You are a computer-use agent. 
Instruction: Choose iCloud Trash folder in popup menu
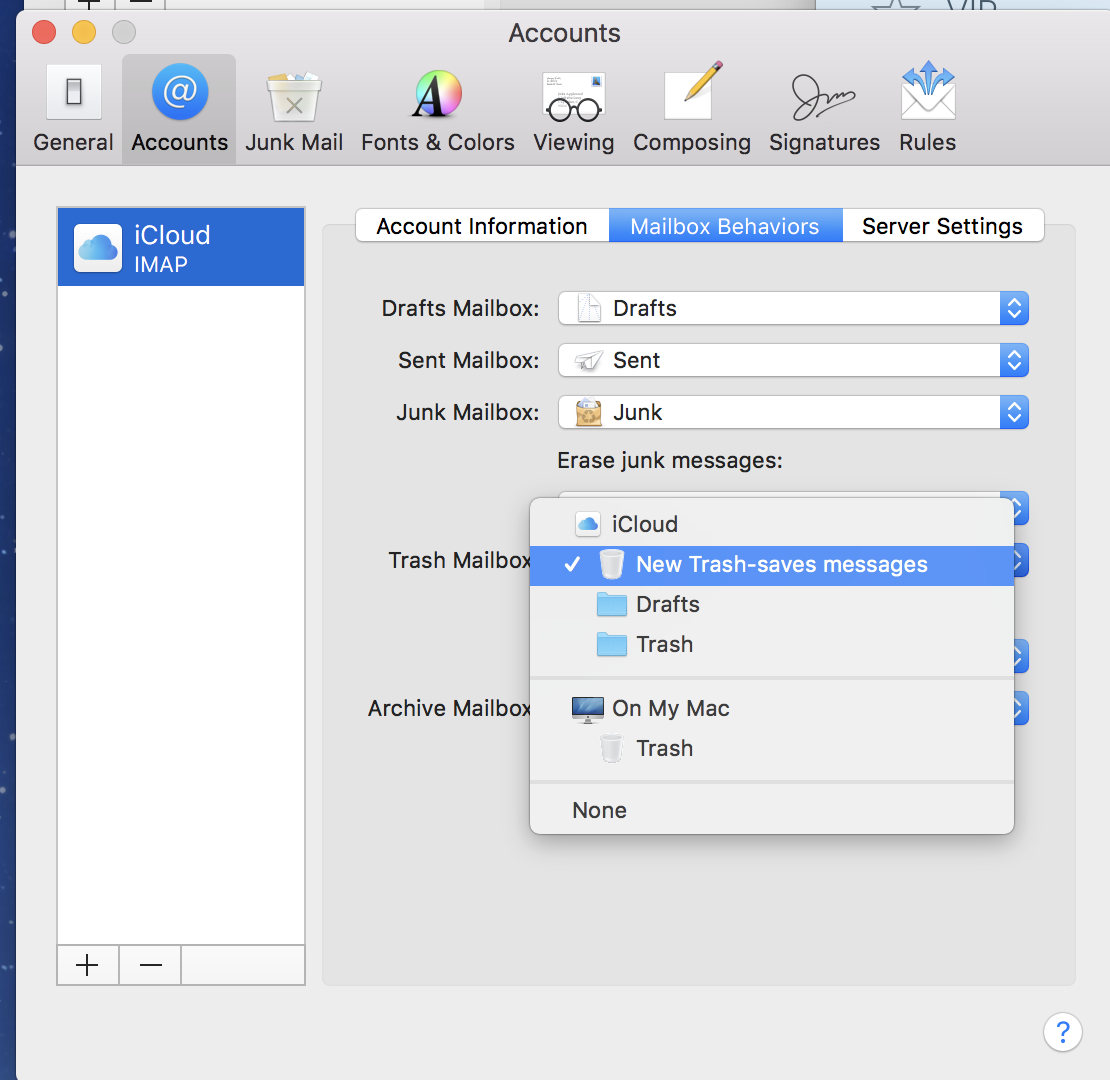772,644
